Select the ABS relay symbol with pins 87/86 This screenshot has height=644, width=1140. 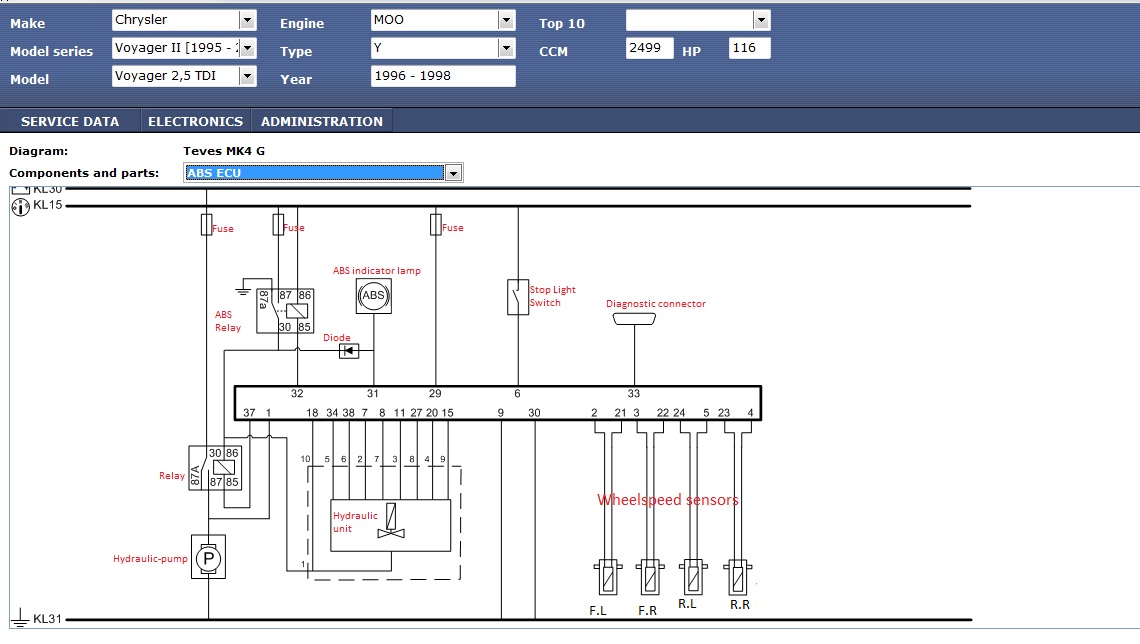(x=285, y=311)
